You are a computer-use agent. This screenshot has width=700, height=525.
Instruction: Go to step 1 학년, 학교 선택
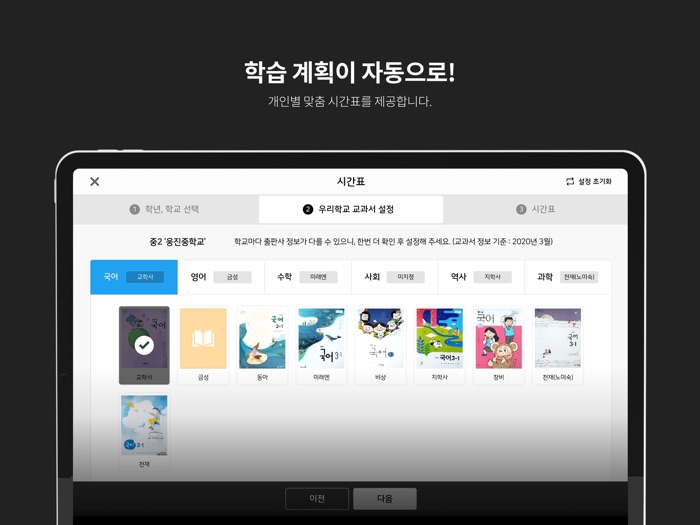click(x=166, y=209)
